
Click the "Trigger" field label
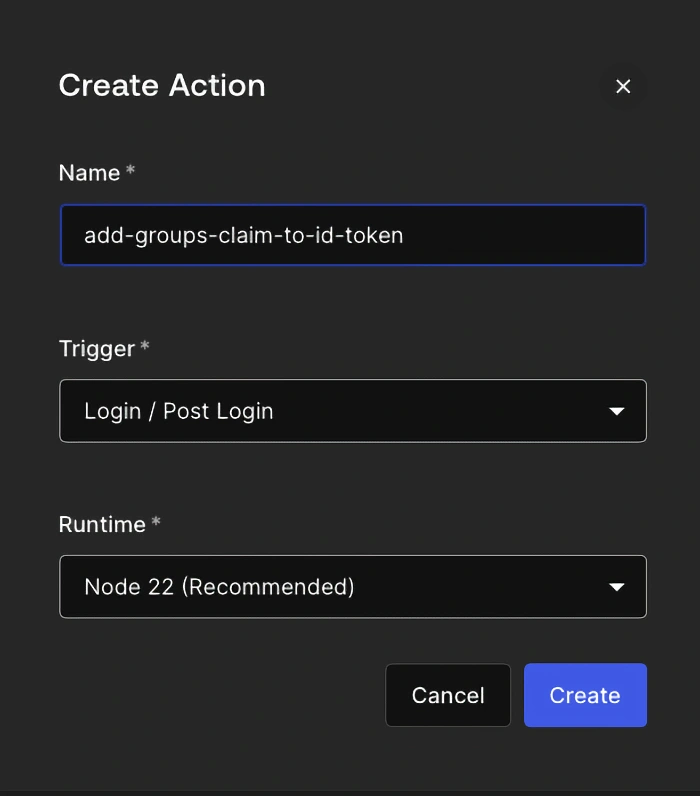pos(97,349)
